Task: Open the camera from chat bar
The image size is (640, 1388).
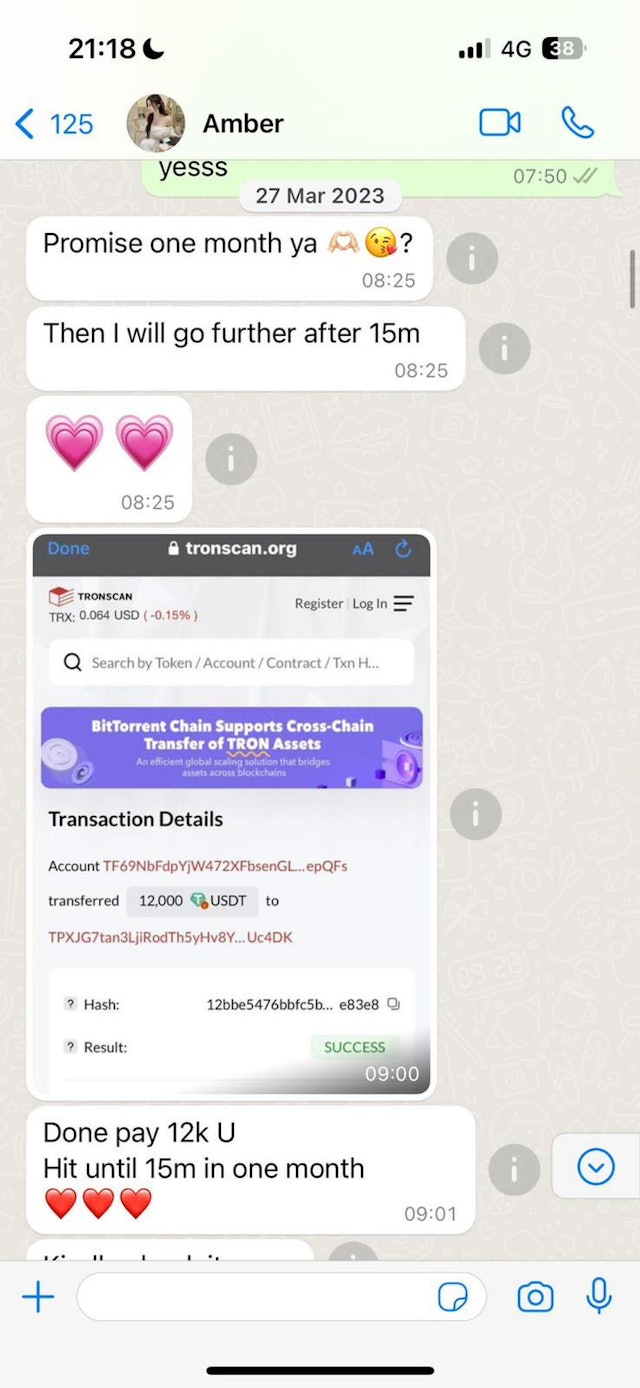Action: click(x=535, y=1298)
